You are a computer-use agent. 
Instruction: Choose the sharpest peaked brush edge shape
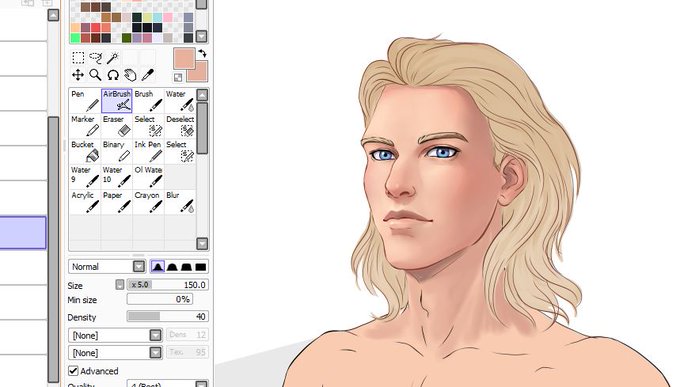coord(157,266)
